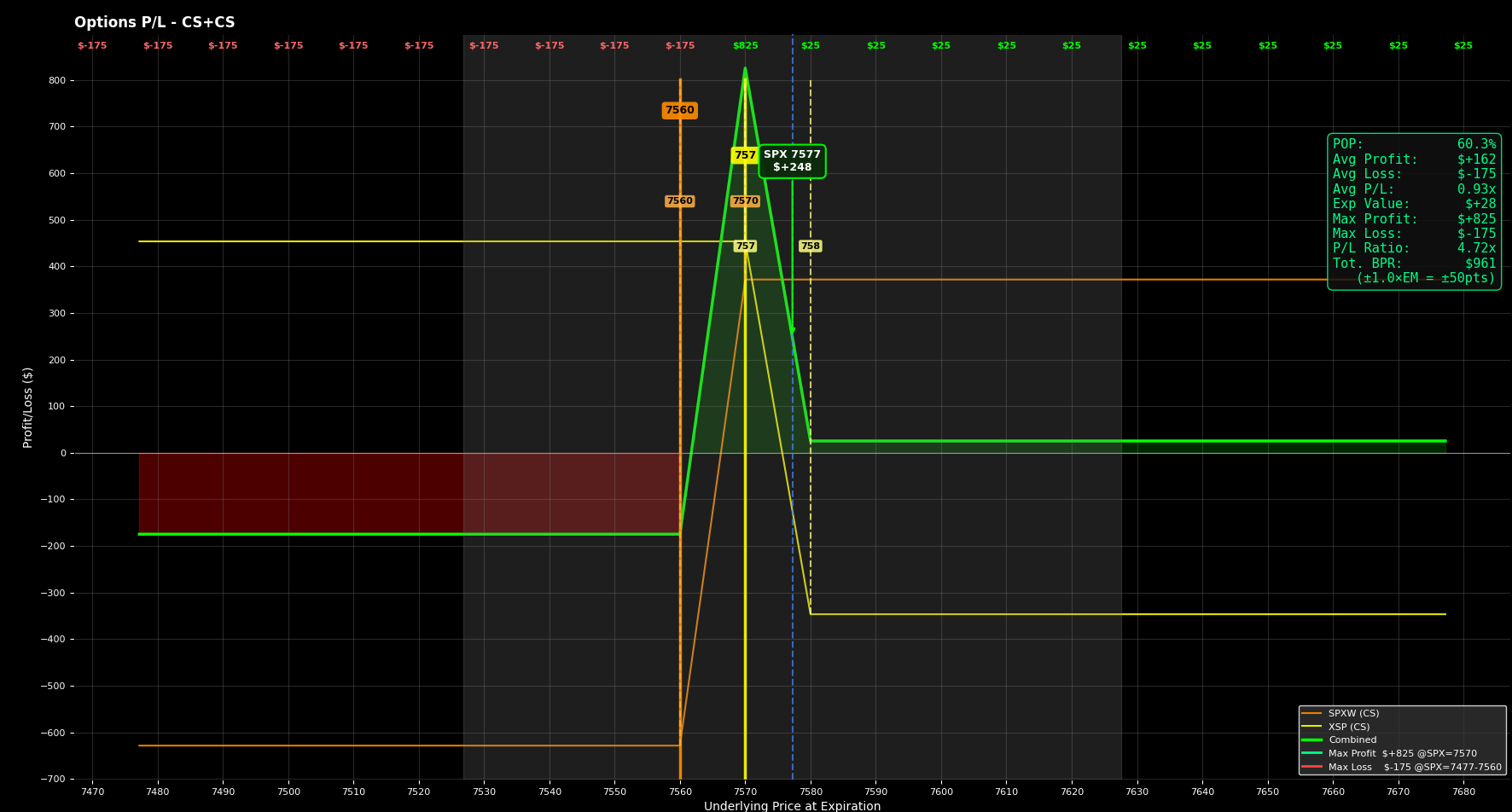Click the SPXW (CS) legend entry

pos(1353,714)
